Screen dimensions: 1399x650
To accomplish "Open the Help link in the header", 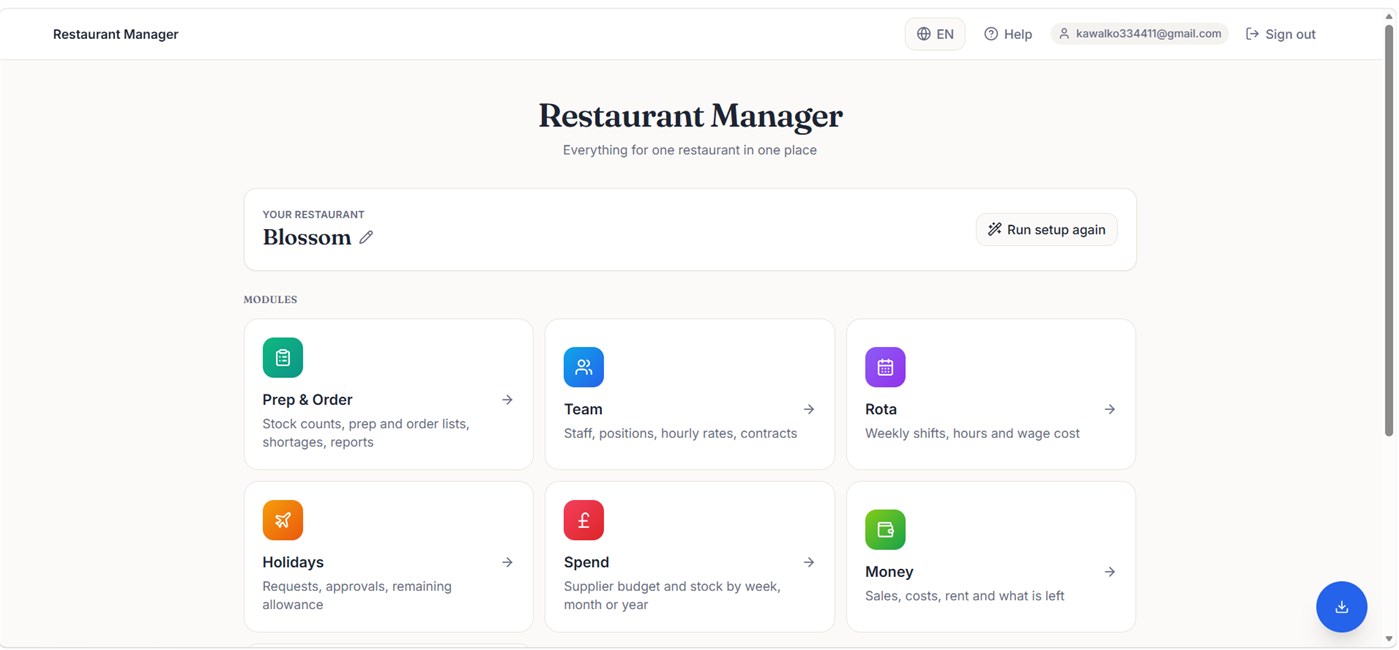I will 1008,34.
